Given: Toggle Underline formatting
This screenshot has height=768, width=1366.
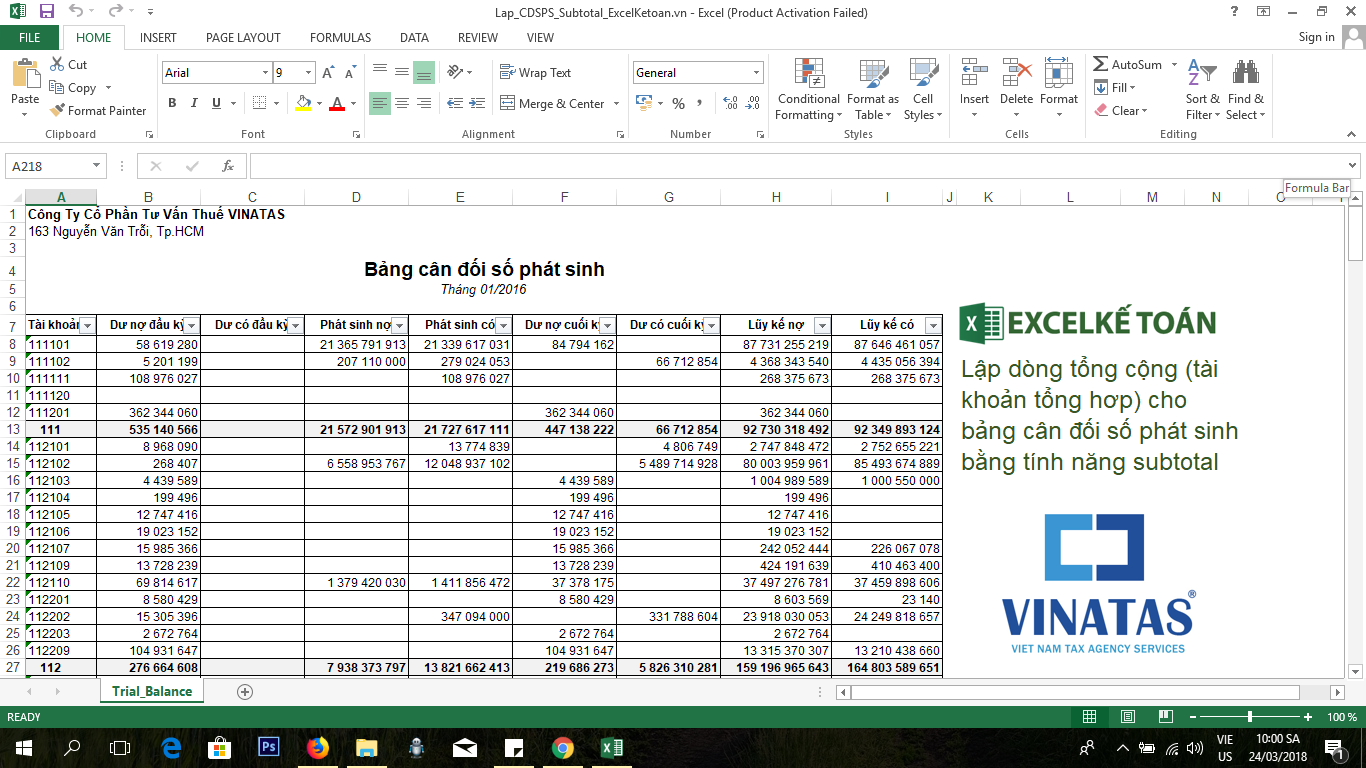Looking at the screenshot, I should click(x=216, y=103).
